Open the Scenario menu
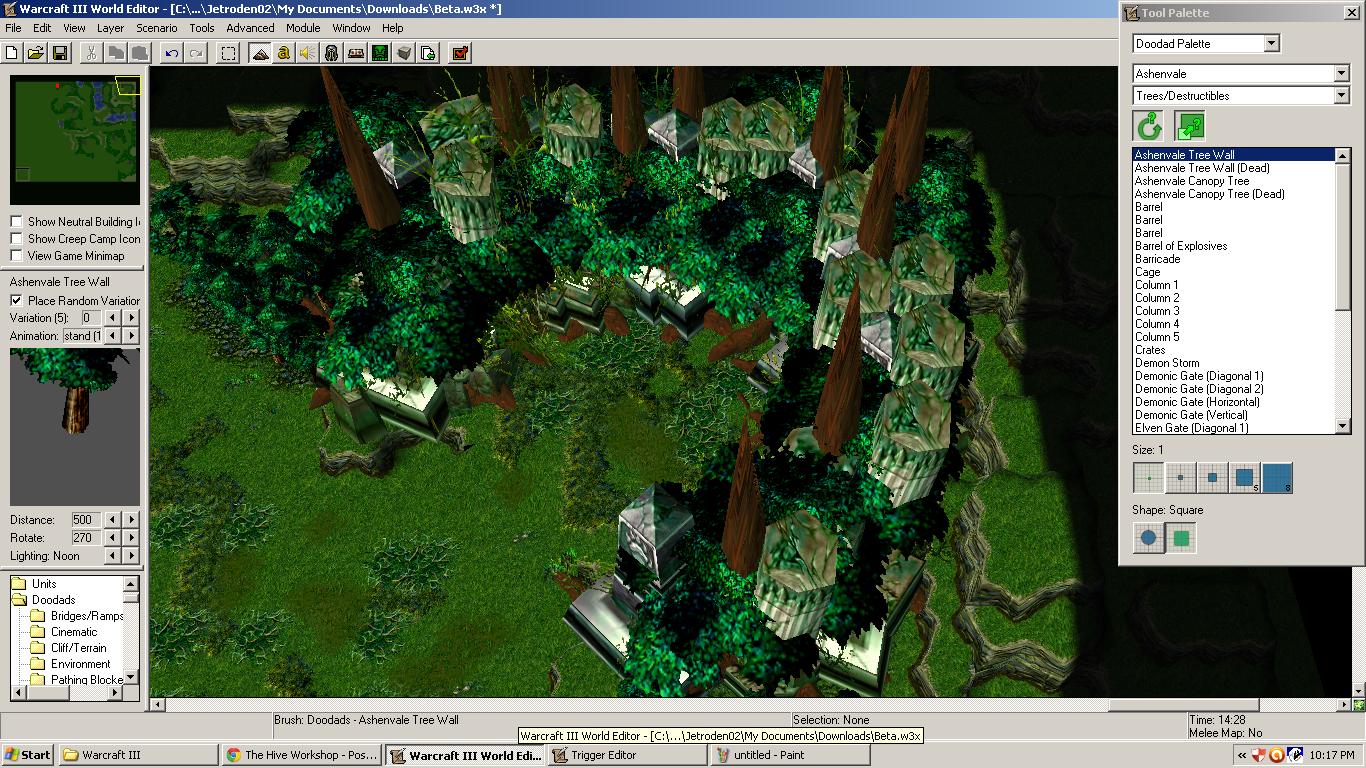1366x768 pixels. click(157, 28)
